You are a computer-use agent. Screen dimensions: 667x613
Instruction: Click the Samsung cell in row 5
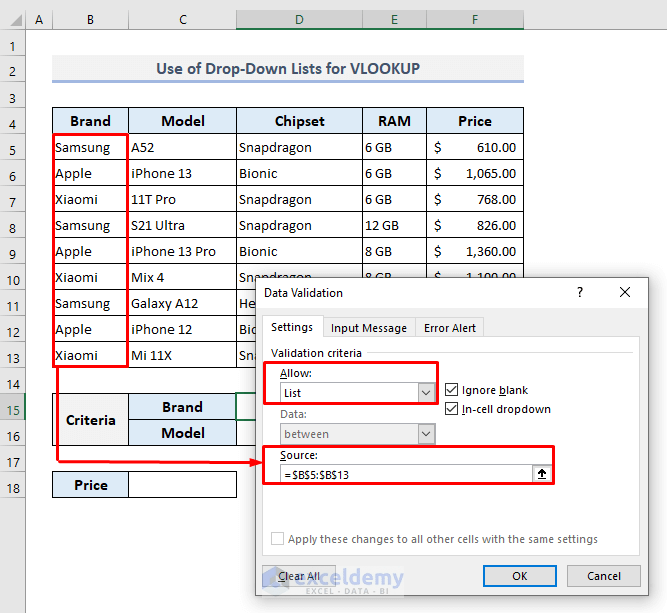(90, 147)
